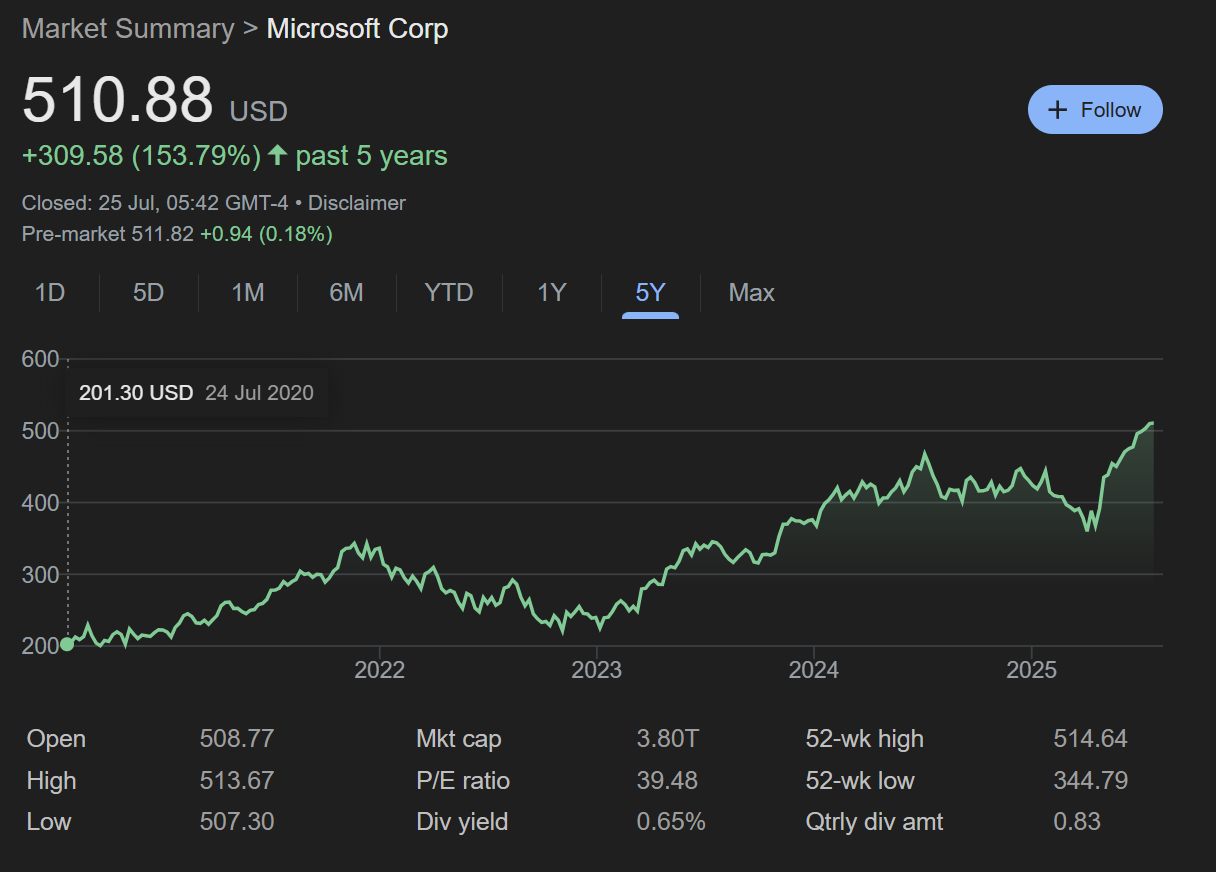Click the 500 label on the price axis
This screenshot has height=872, width=1216.
click(x=41, y=431)
